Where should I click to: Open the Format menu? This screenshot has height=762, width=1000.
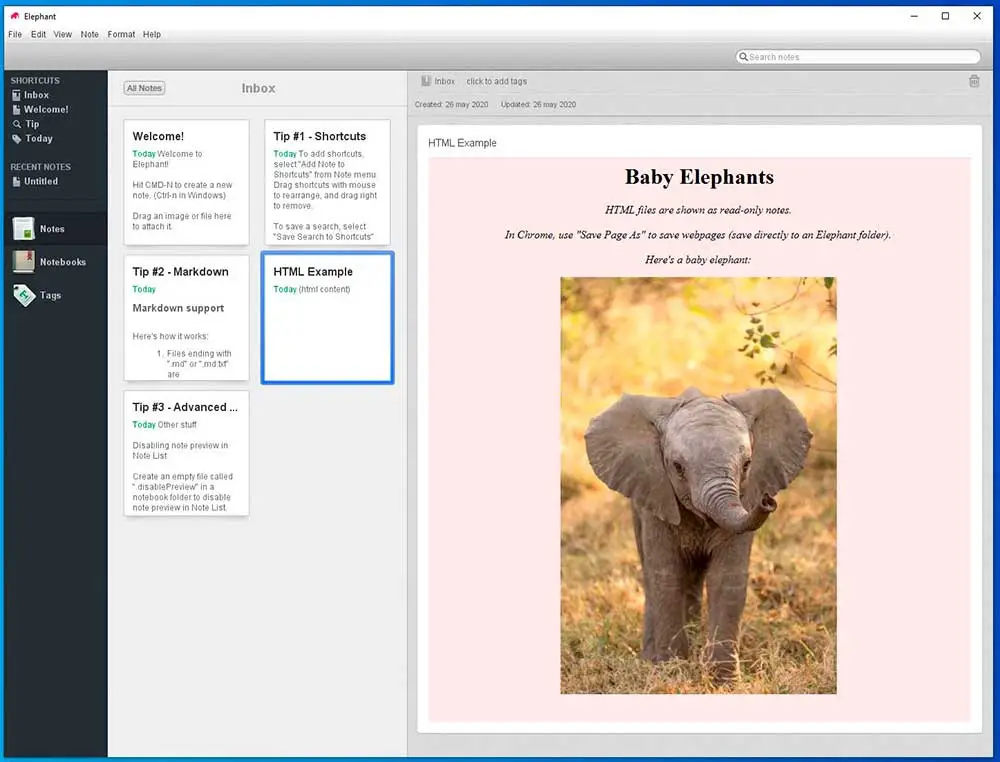tap(121, 34)
